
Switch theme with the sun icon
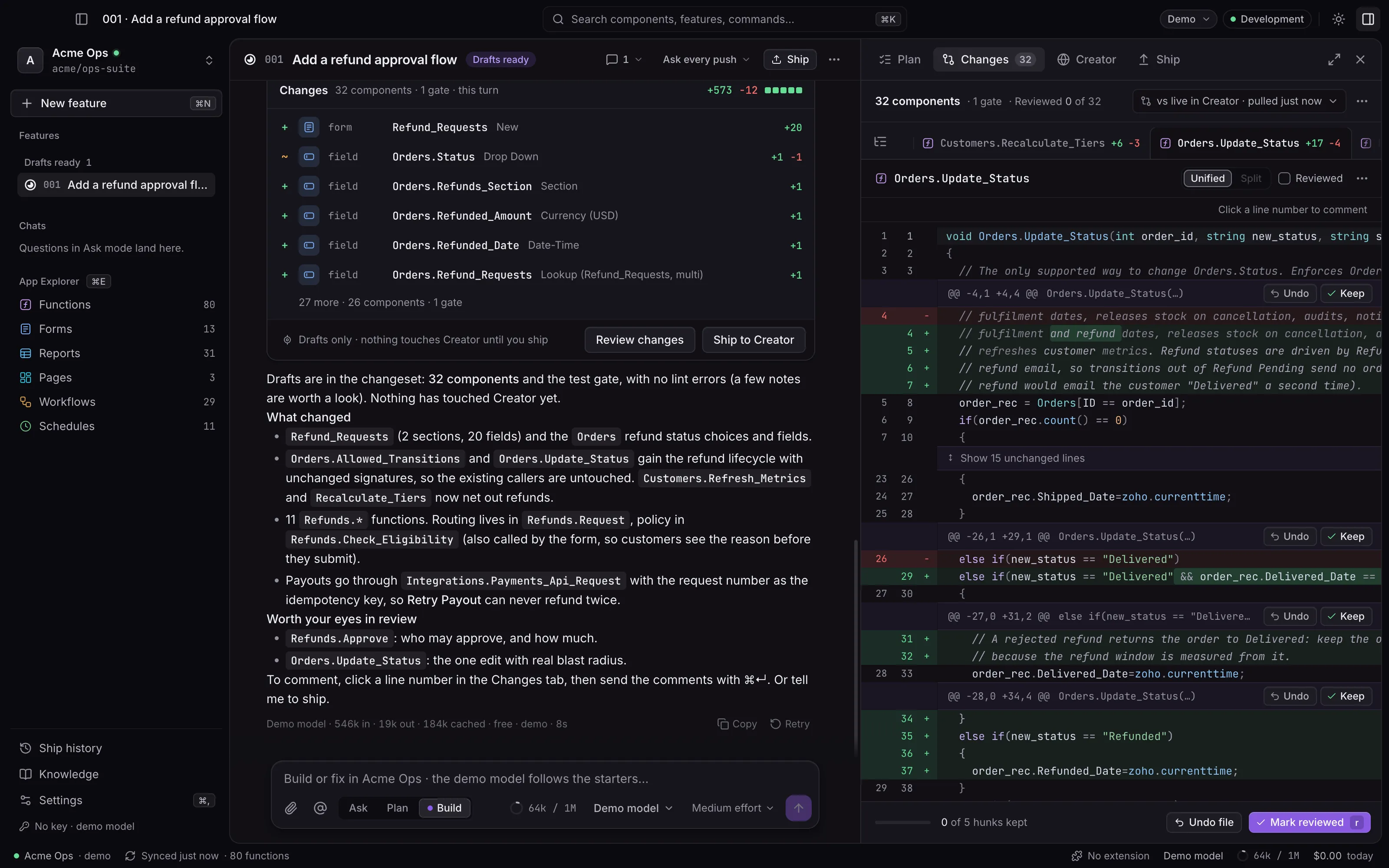[x=1339, y=19]
